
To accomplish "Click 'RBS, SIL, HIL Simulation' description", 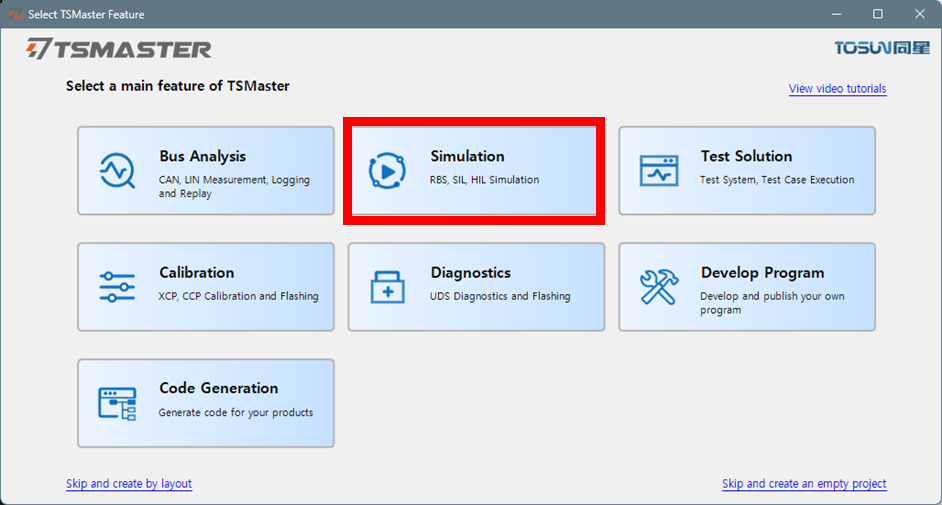I will click(x=484, y=180).
